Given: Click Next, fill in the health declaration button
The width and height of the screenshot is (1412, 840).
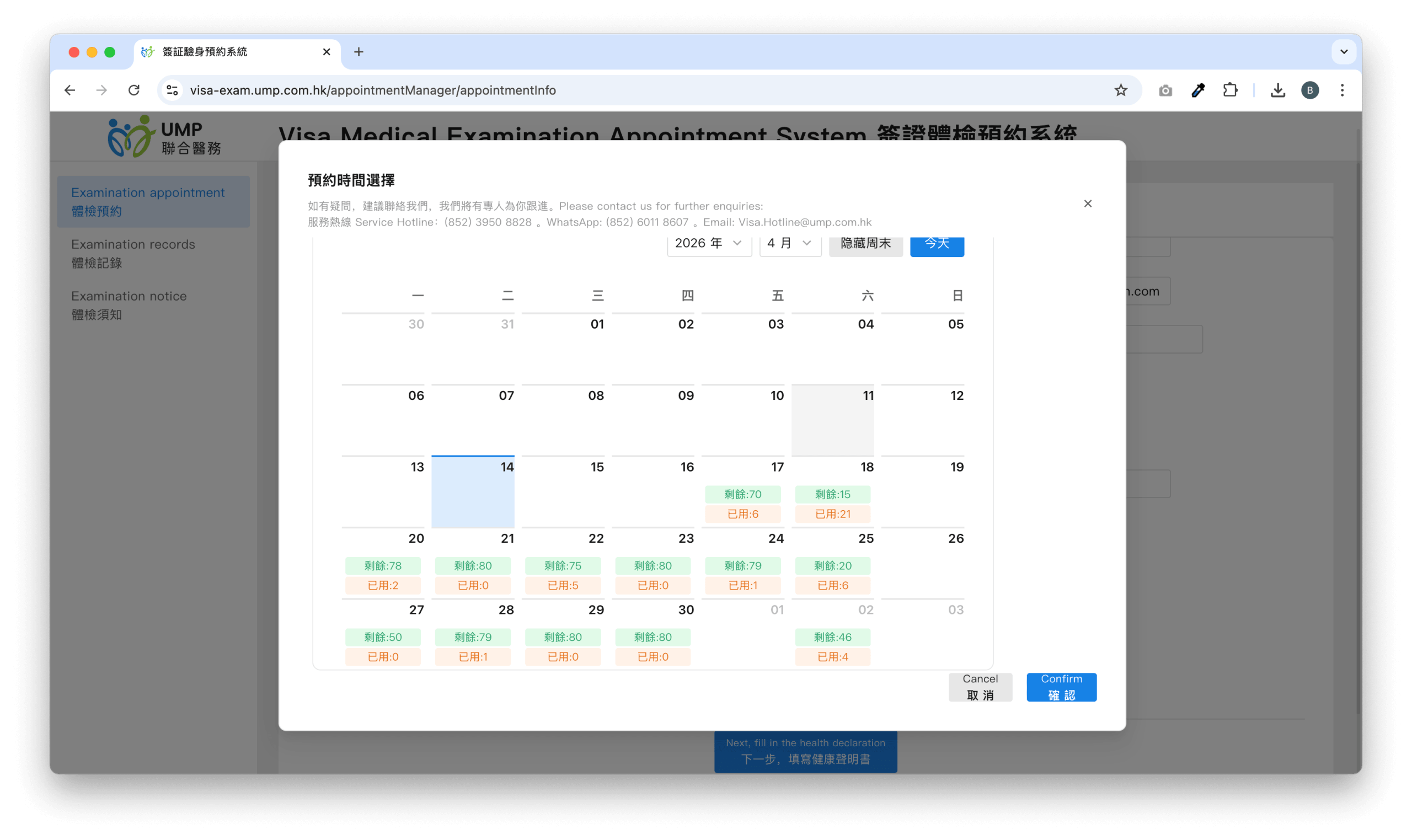Looking at the screenshot, I should pos(805,751).
